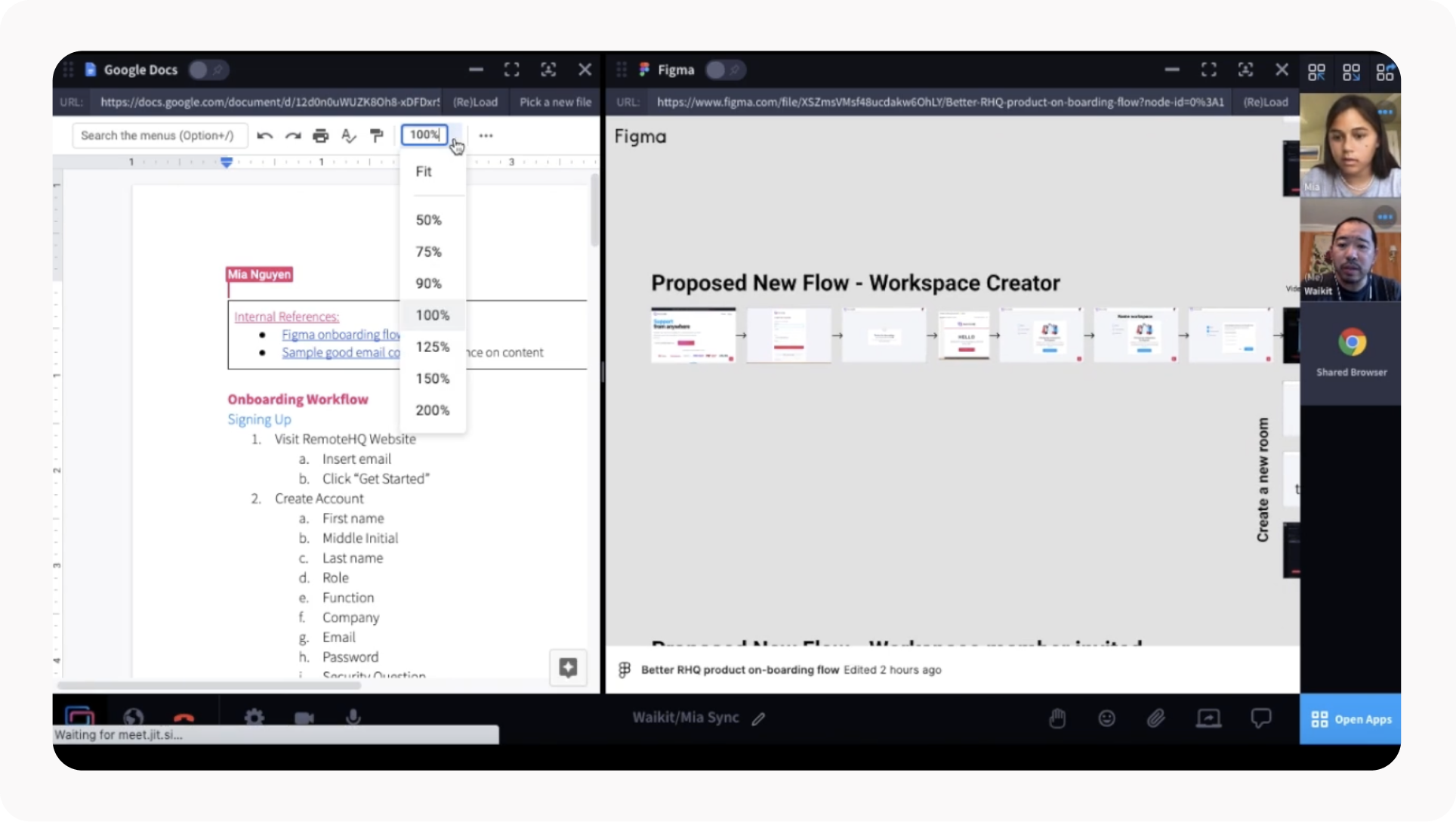Click the print icon in Docs toolbar

321,136
